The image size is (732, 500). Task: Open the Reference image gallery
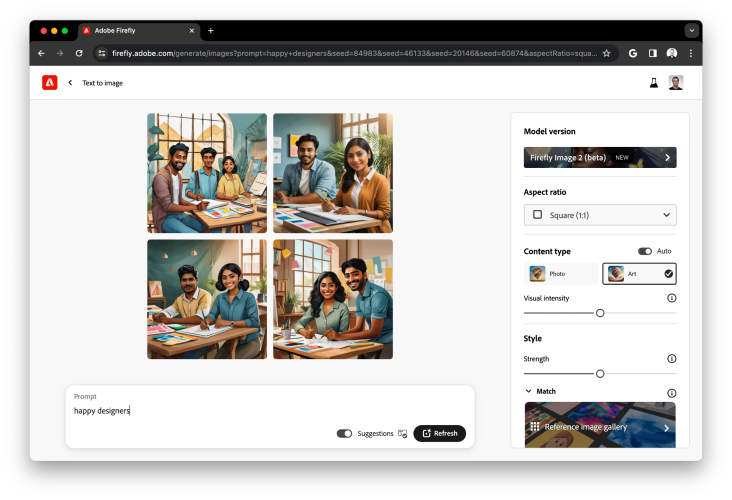600,427
